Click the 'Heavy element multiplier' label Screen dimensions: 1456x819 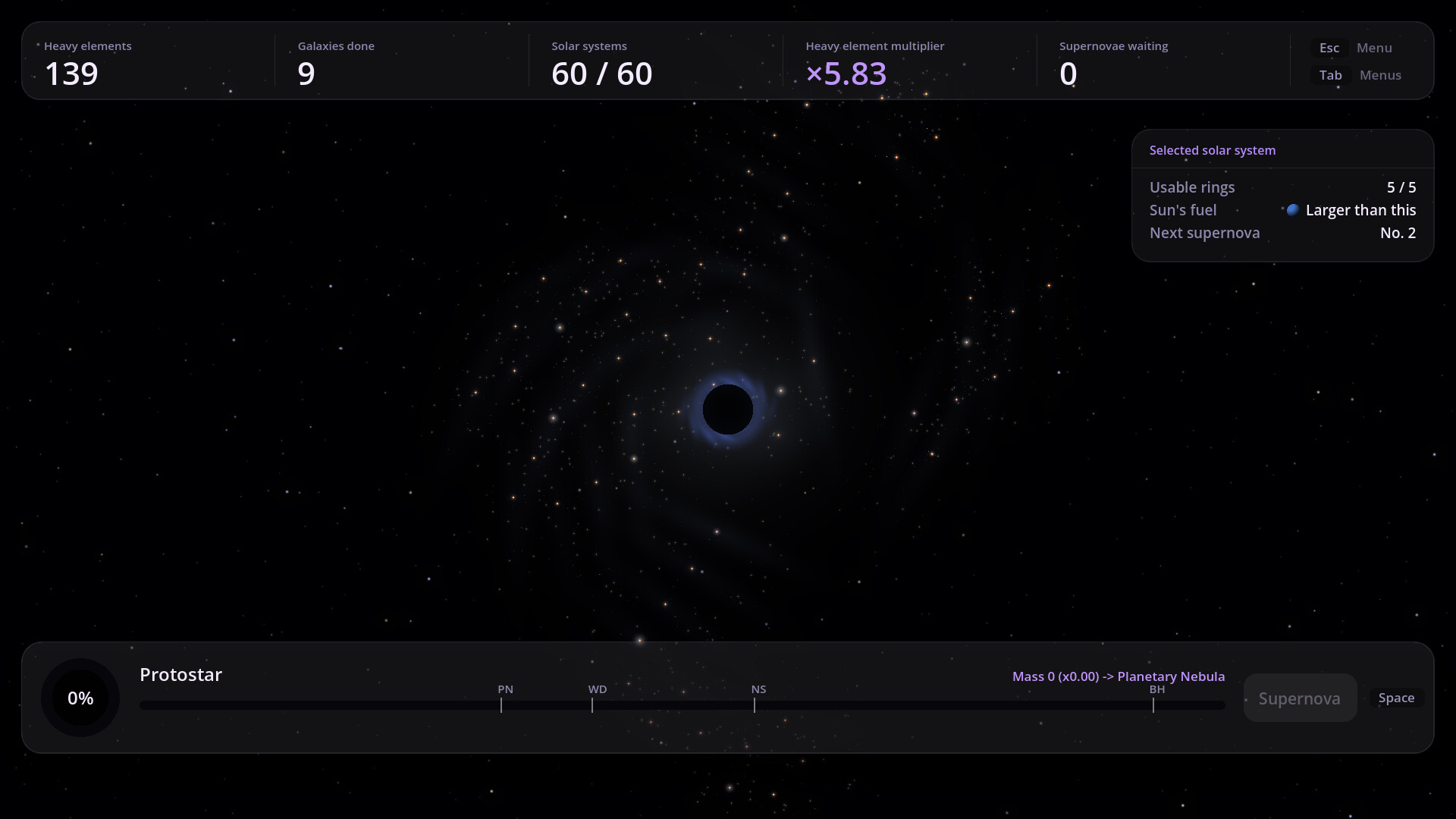tap(875, 46)
